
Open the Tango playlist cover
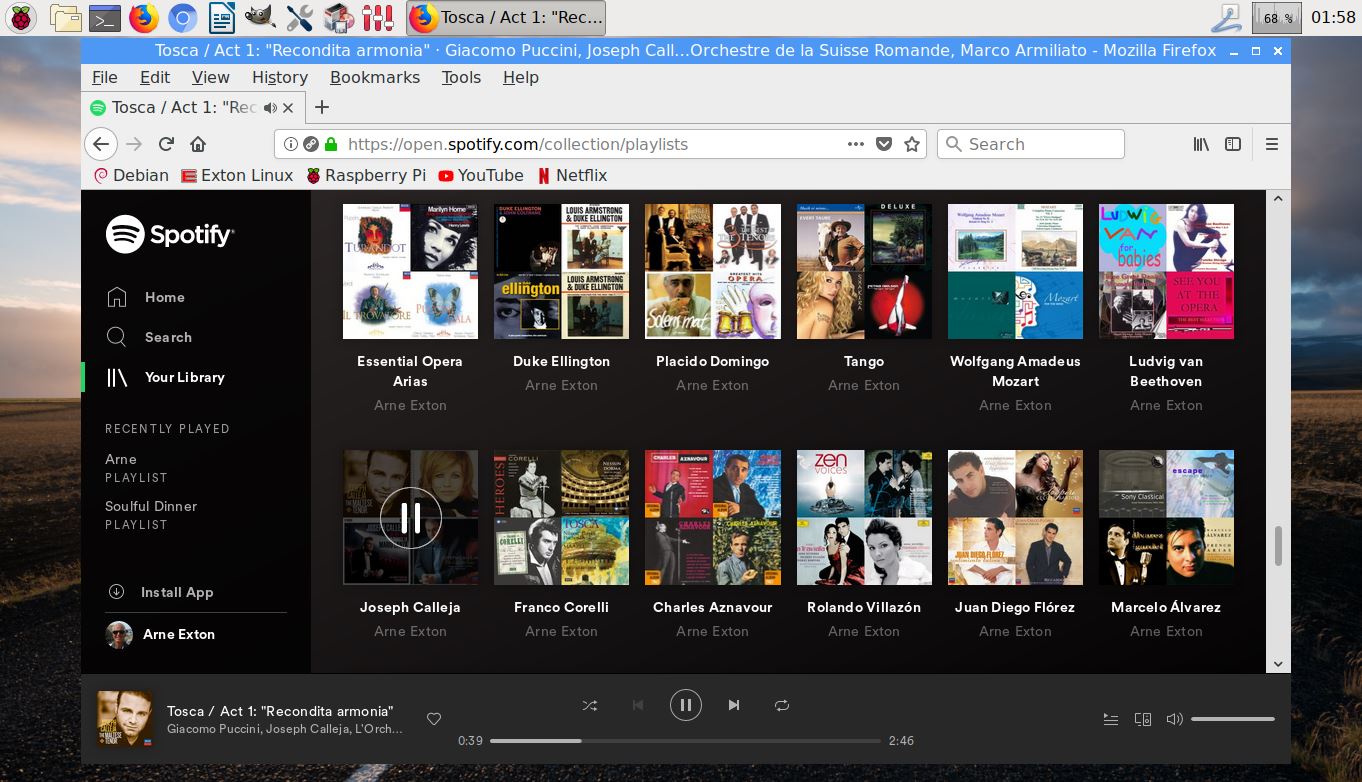click(x=864, y=271)
